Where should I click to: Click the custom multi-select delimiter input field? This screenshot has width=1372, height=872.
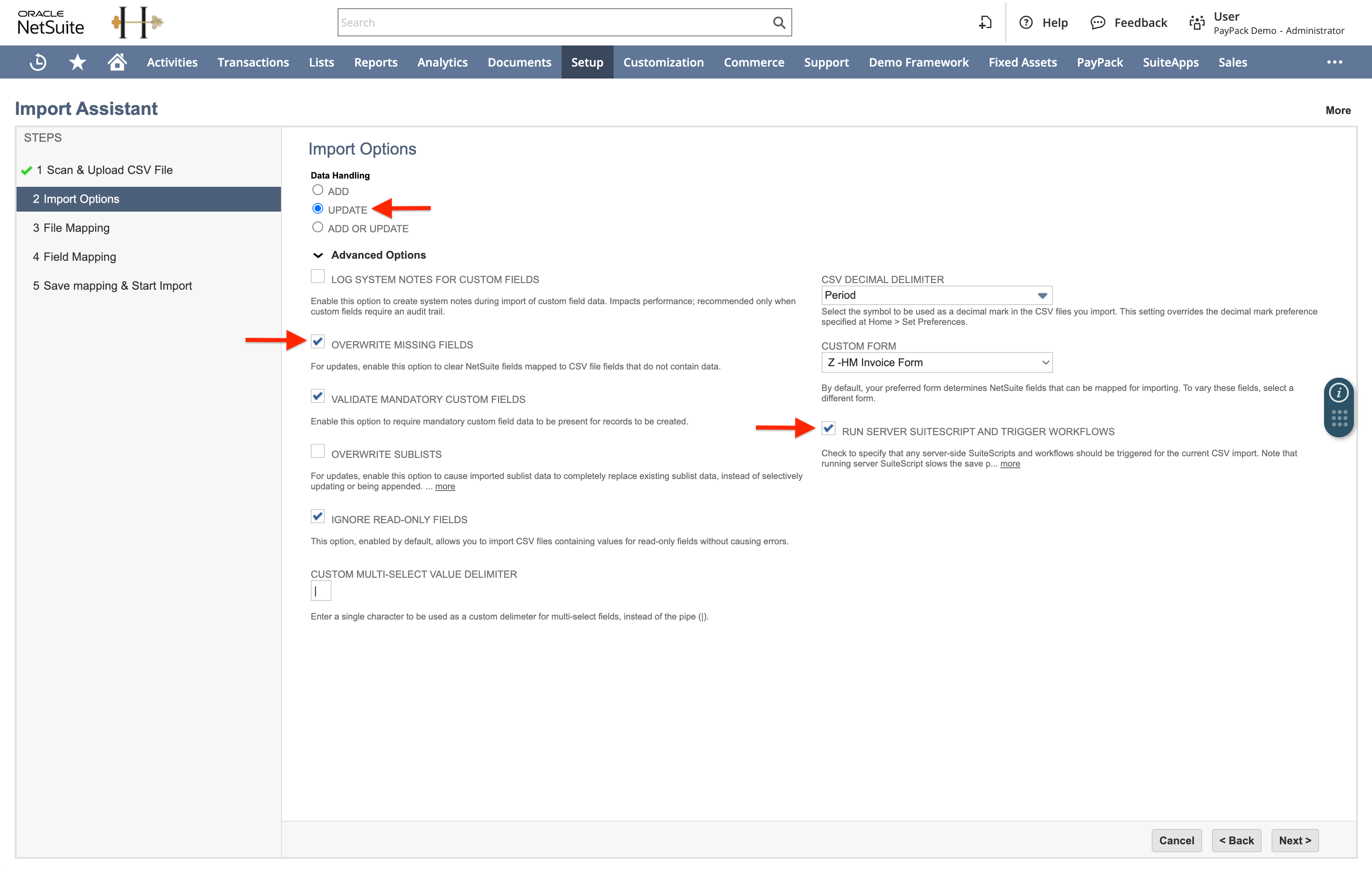(x=321, y=591)
